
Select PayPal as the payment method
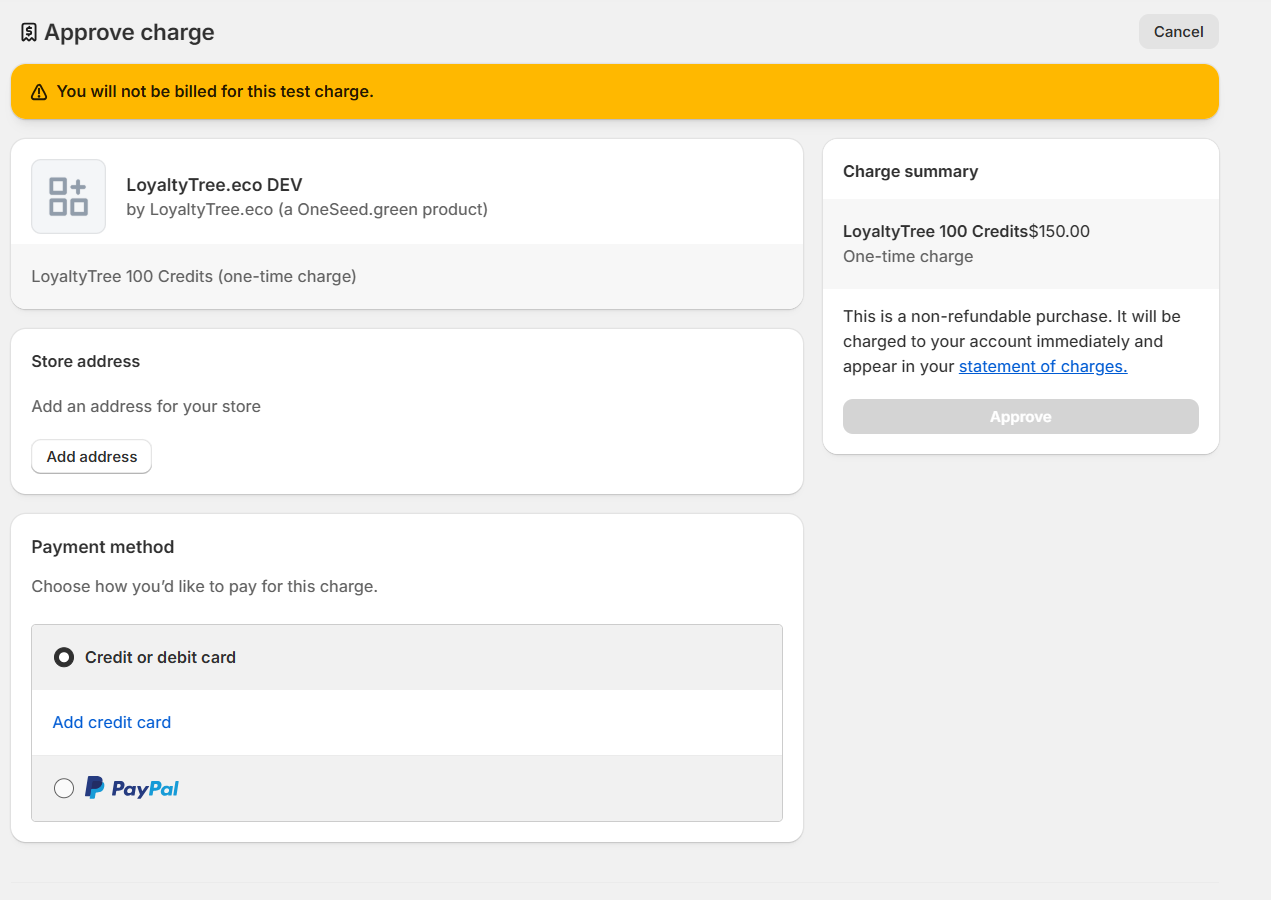pos(63,788)
